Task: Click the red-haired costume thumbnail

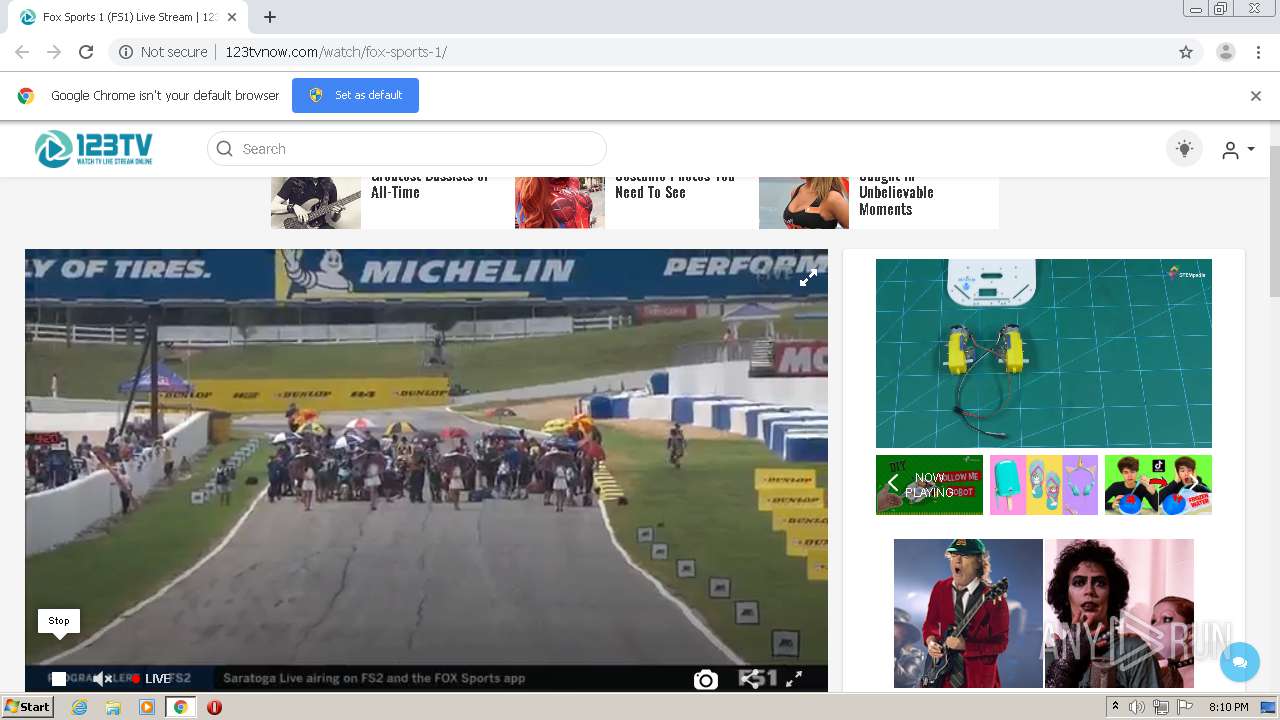Action: click(x=560, y=201)
